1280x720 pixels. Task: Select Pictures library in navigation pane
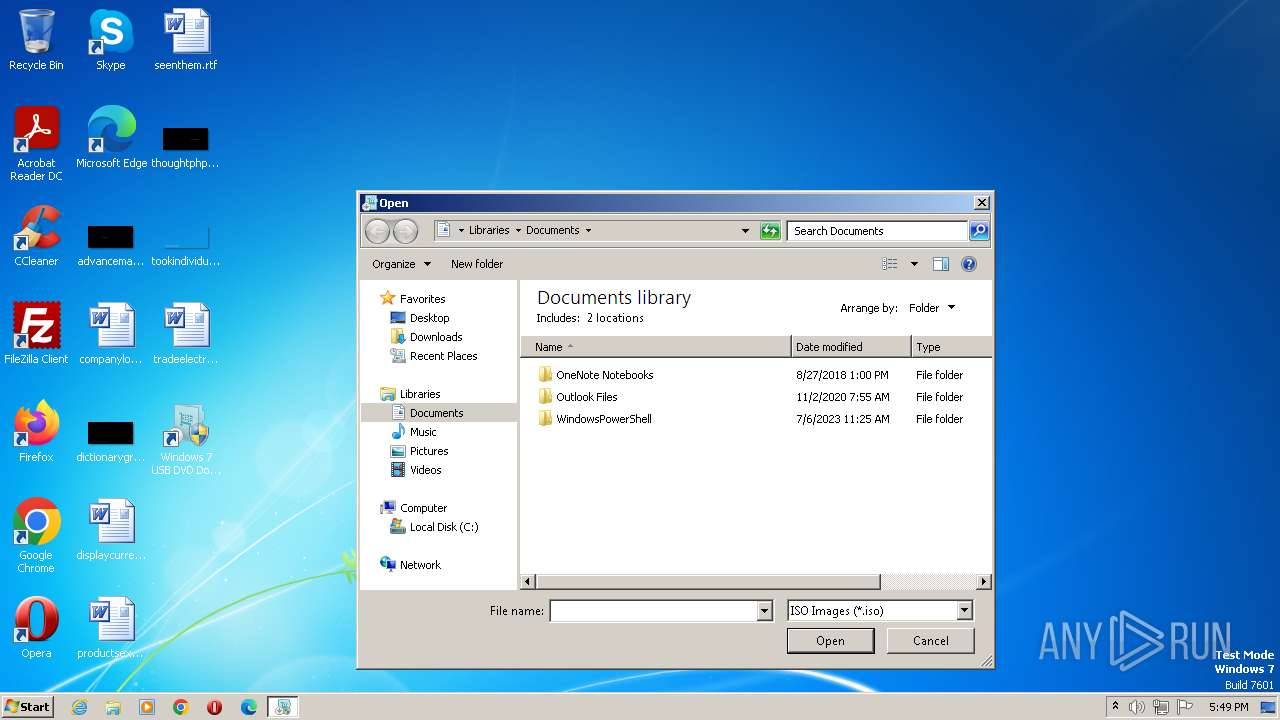pyautogui.click(x=429, y=451)
